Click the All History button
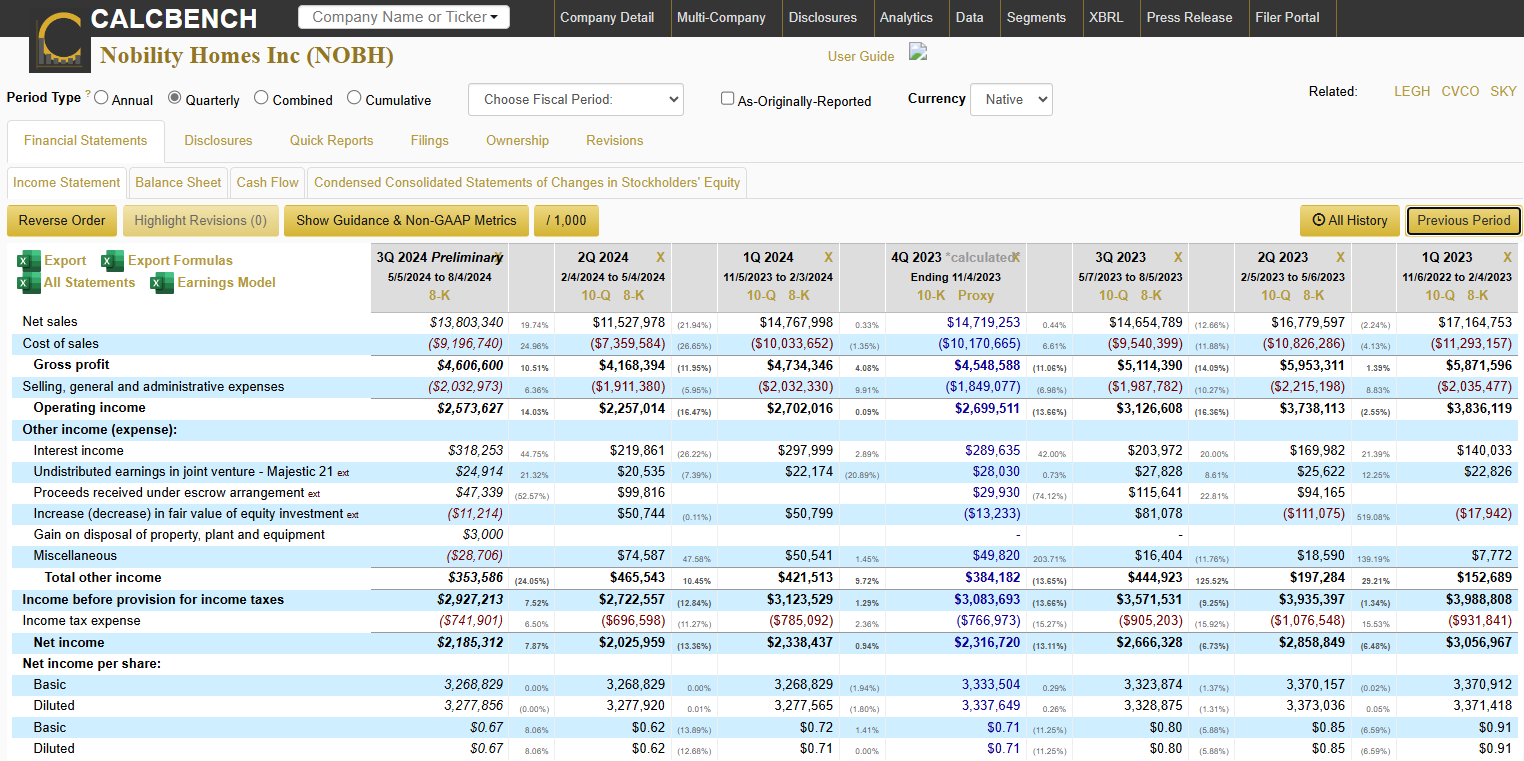 tap(1349, 221)
